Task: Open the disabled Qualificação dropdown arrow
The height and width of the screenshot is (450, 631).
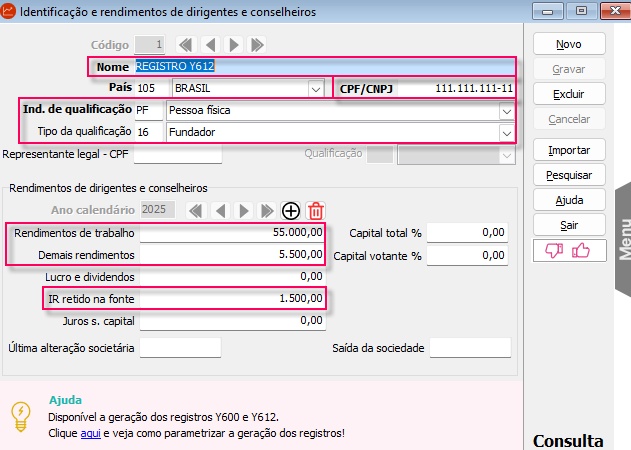Action: (x=507, y=155)
